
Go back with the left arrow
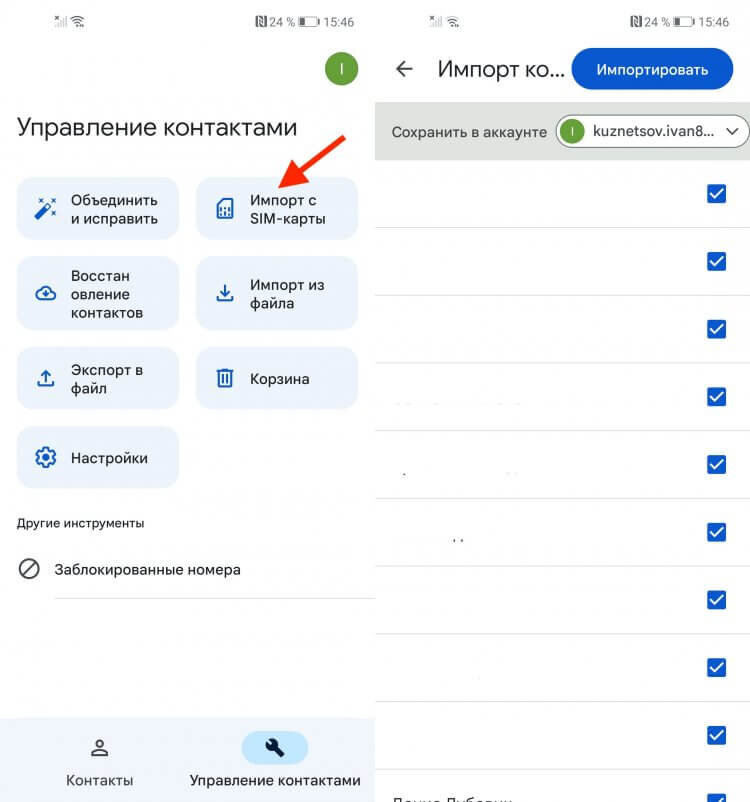pos(404,69)
